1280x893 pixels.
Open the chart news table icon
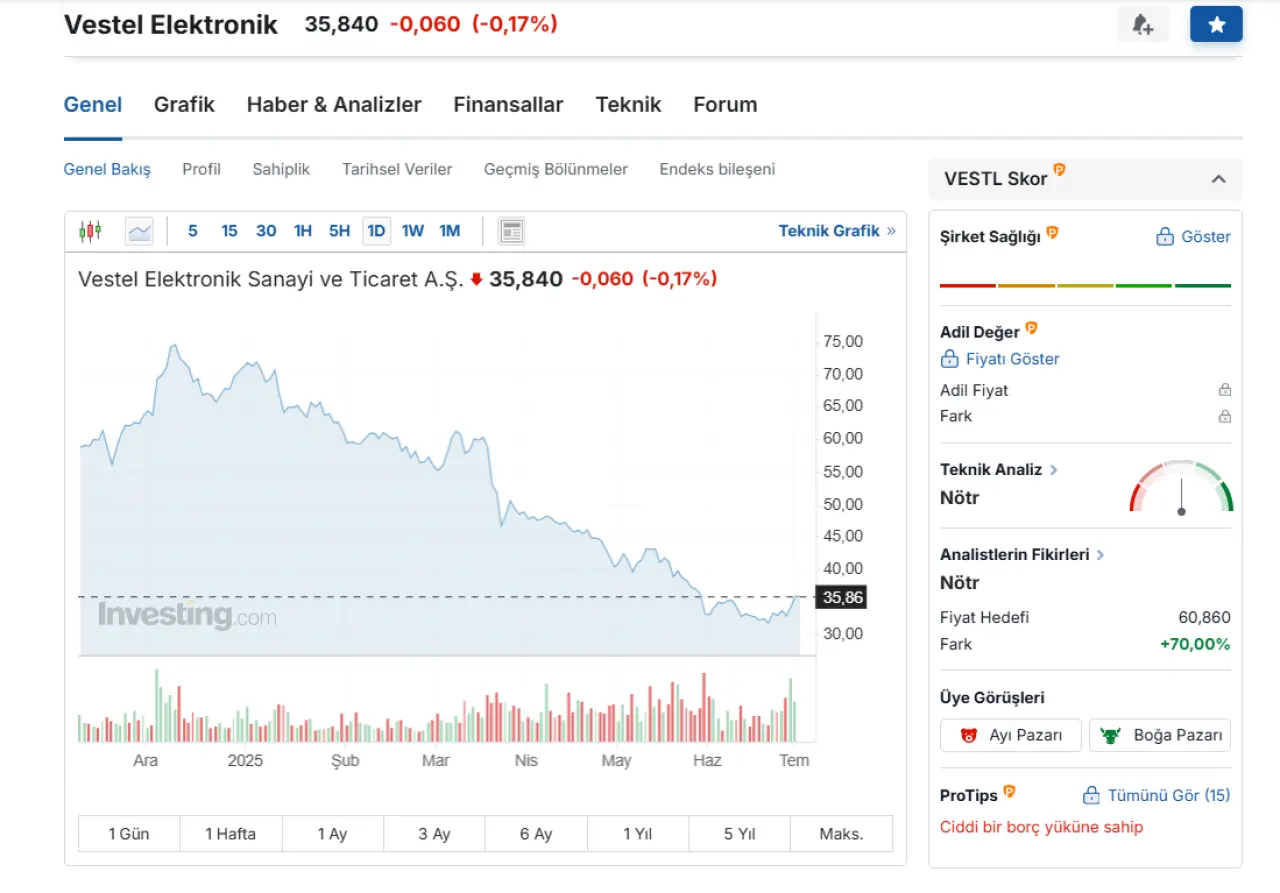[x=511, y=231]
